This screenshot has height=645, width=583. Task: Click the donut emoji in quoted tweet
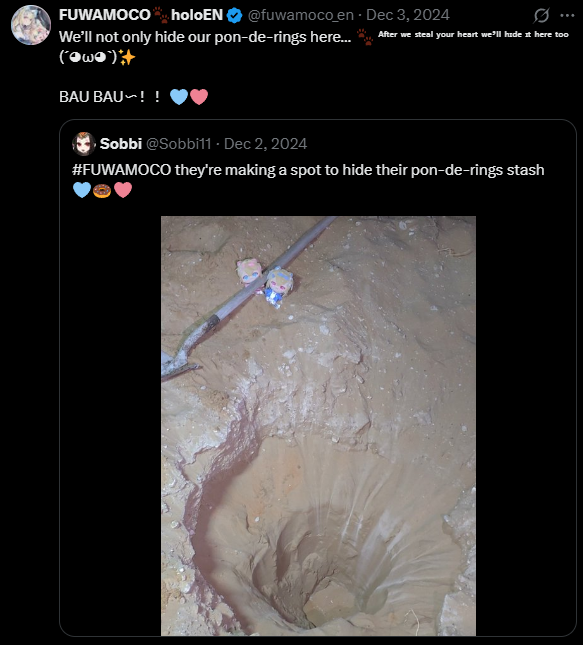pos(102,190)
